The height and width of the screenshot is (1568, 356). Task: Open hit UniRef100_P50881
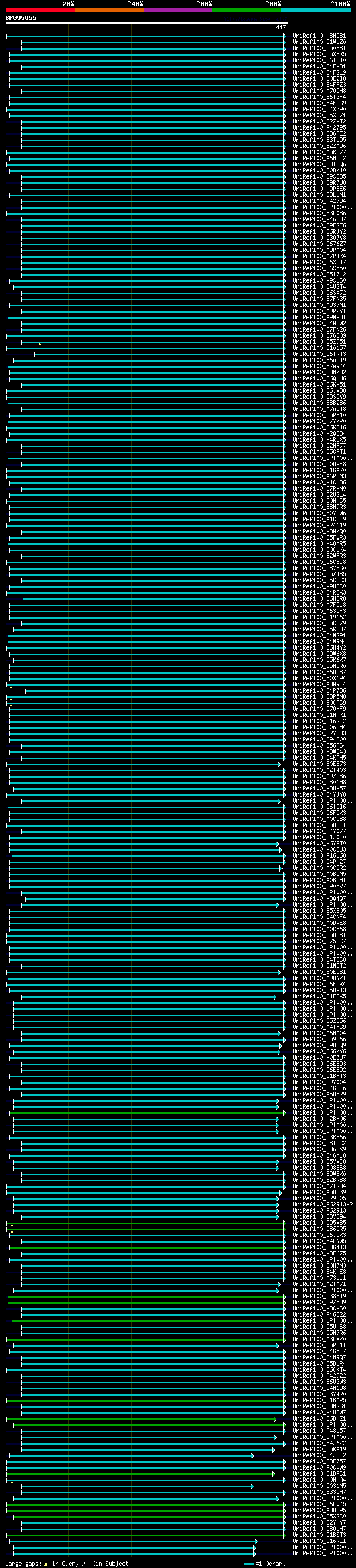click(319, 48)
